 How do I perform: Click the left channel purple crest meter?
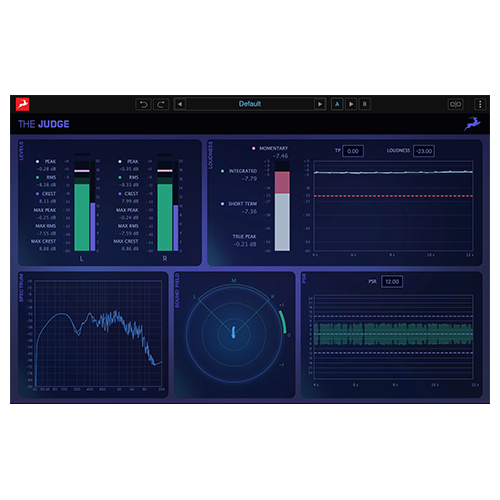click(93, 227)
